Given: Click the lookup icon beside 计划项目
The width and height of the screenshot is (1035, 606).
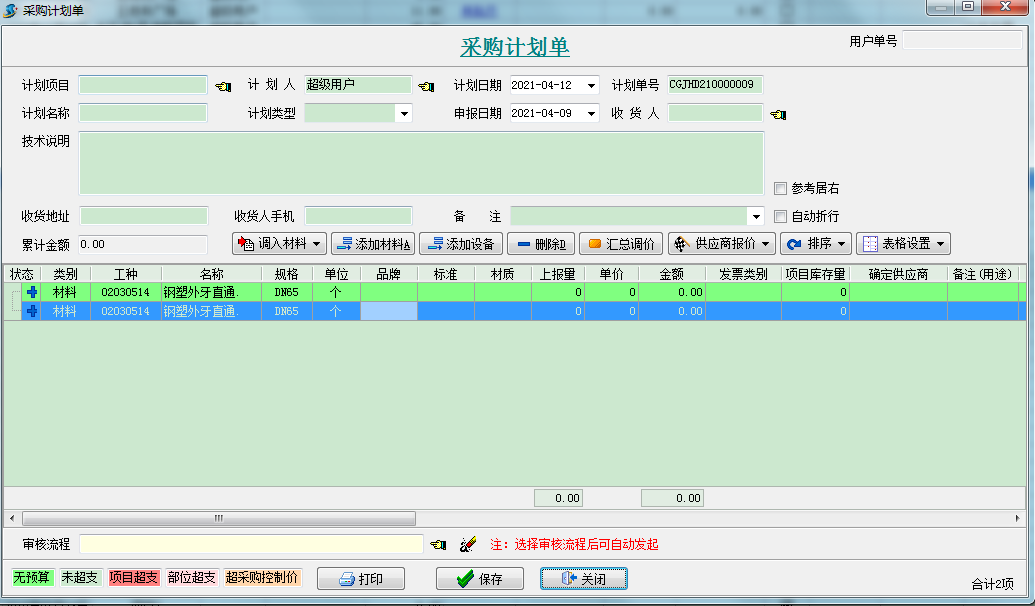Looking at the screenshot, I should pyautogui.click(x=222, y=85).
